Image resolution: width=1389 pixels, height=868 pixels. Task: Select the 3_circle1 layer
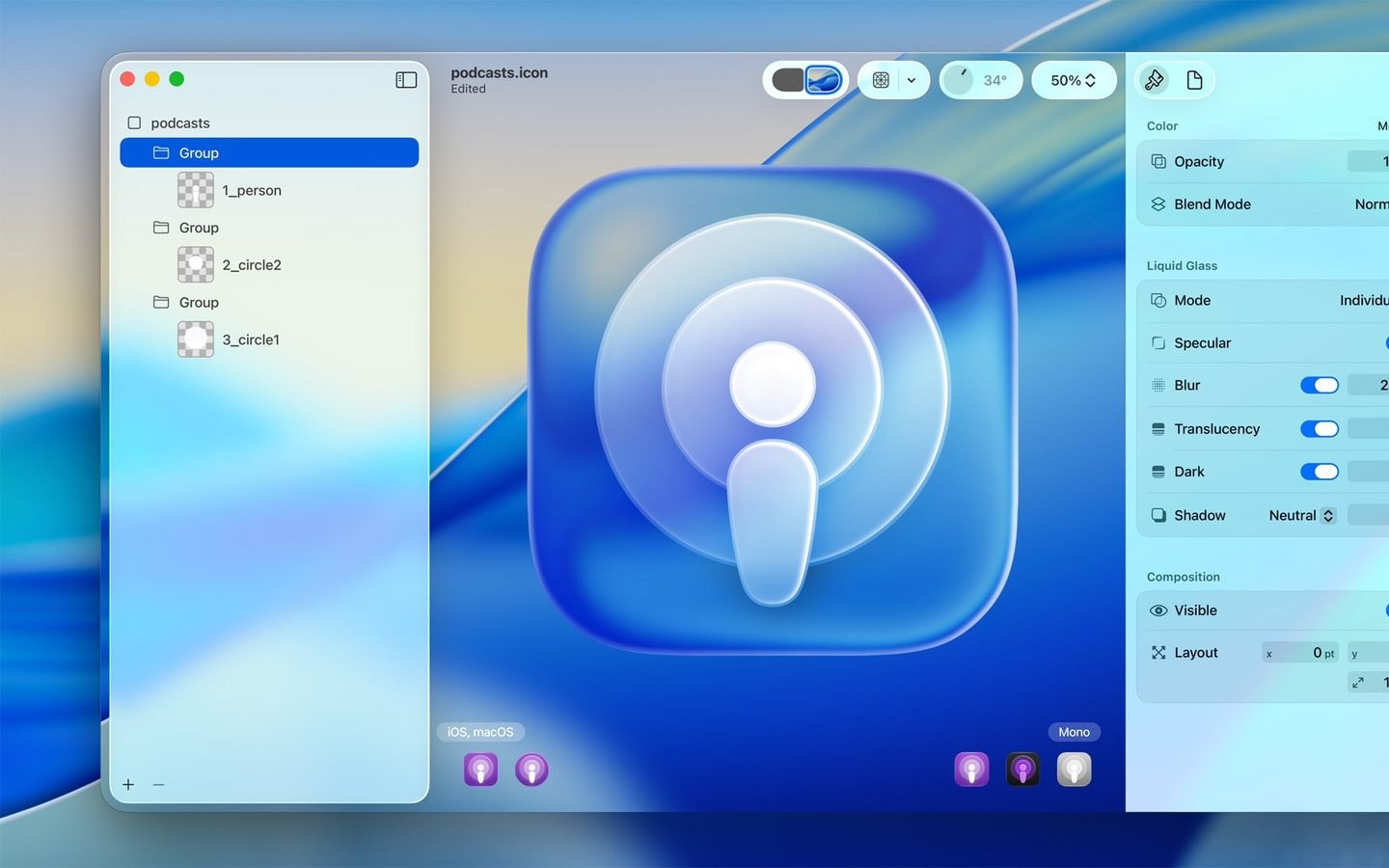(x=251, y=340)
